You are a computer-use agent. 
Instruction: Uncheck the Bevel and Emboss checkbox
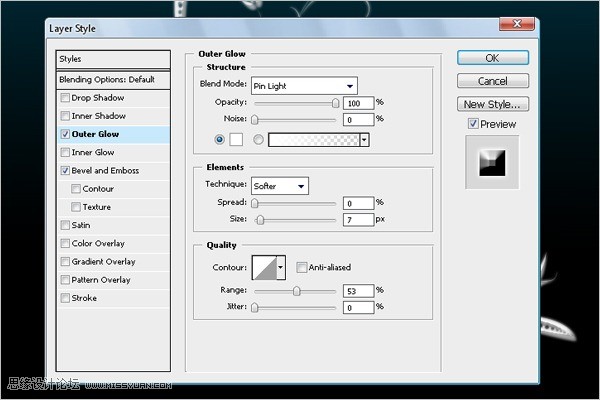click(65, 171)
